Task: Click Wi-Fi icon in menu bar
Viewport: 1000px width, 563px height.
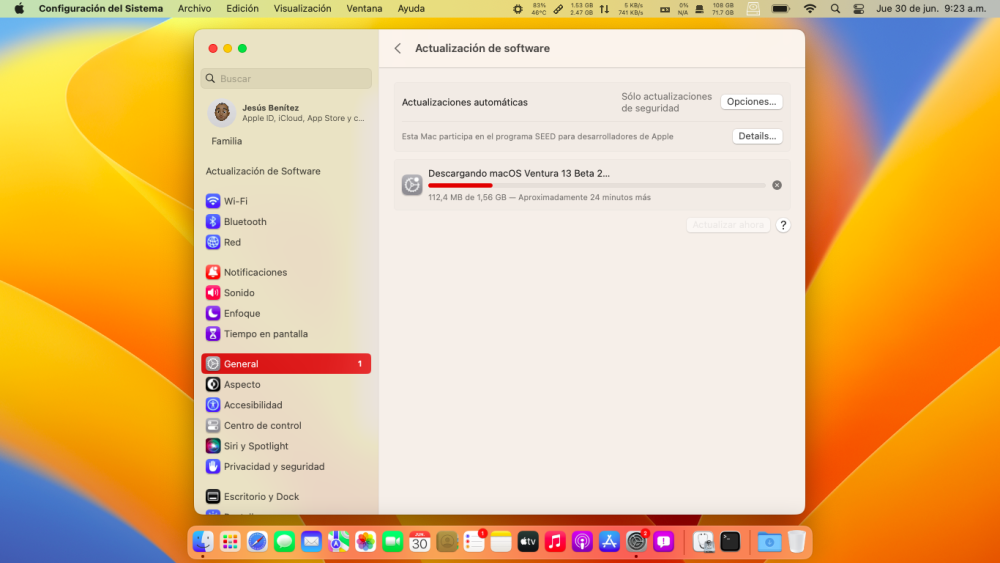Action: (x=810, y=9)
